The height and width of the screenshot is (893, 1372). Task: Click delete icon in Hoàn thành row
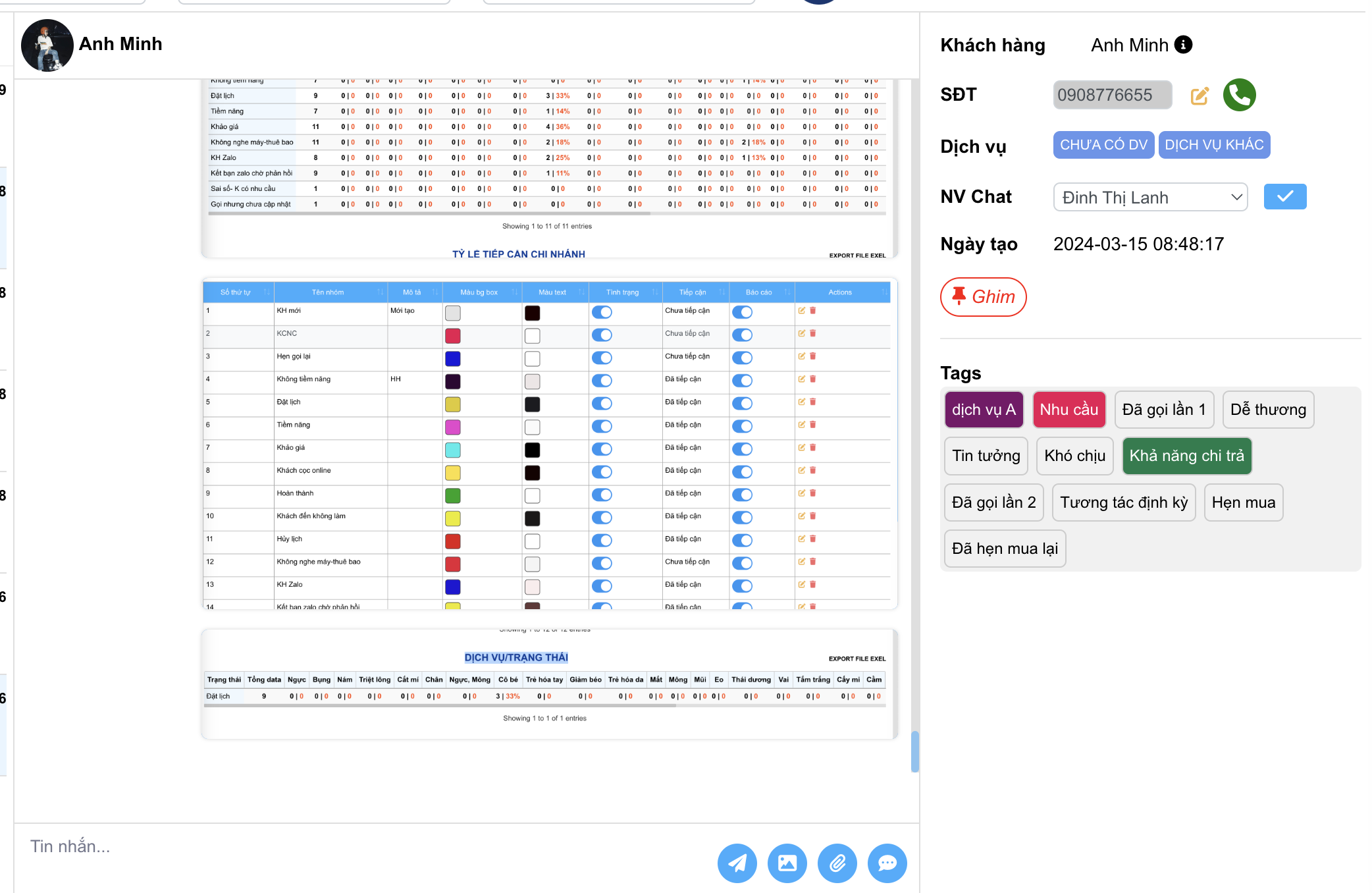tap(812, 493)
